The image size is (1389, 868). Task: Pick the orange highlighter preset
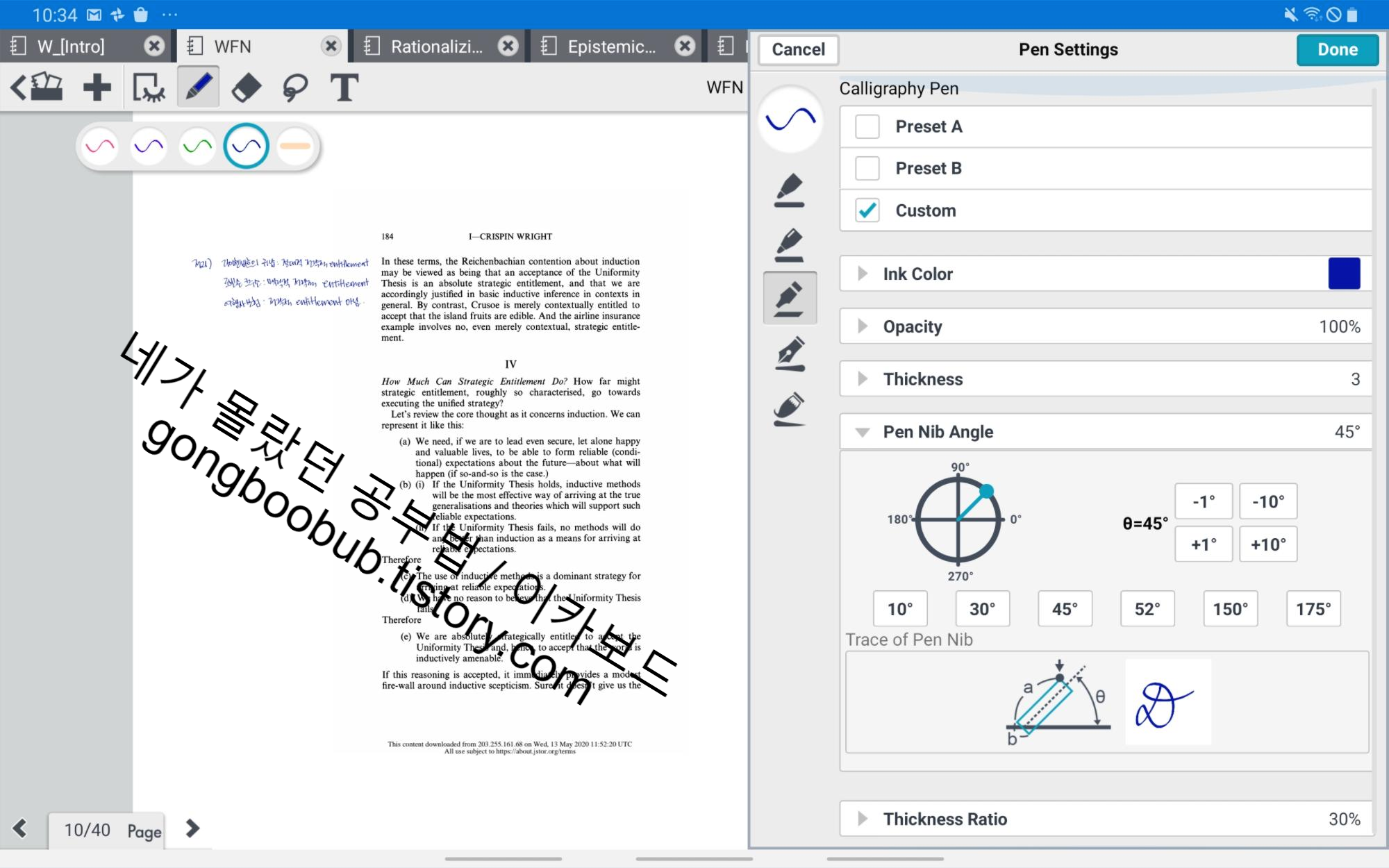(295, 147)
